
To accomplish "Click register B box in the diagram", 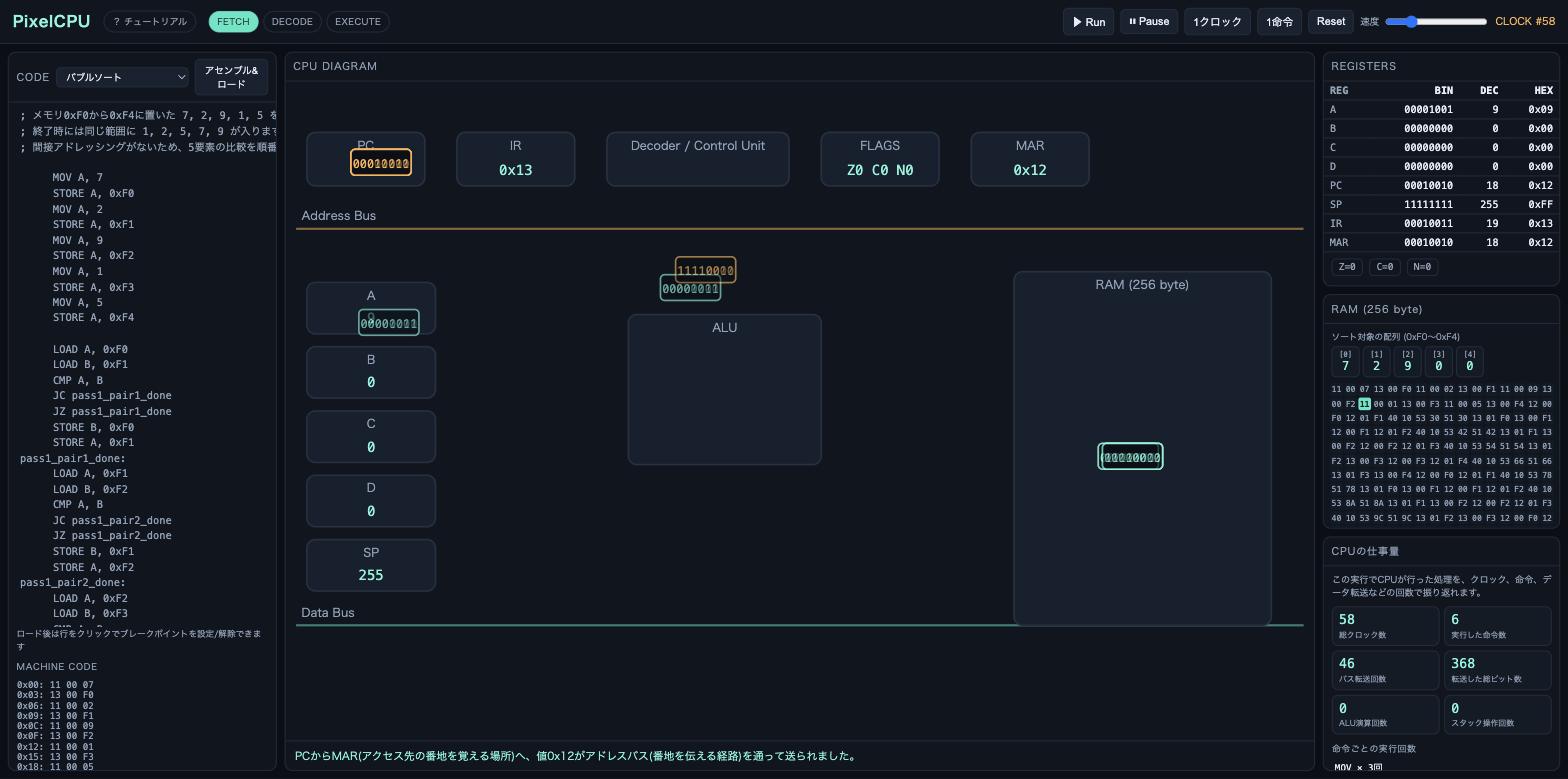I will [x=371, y=372].
